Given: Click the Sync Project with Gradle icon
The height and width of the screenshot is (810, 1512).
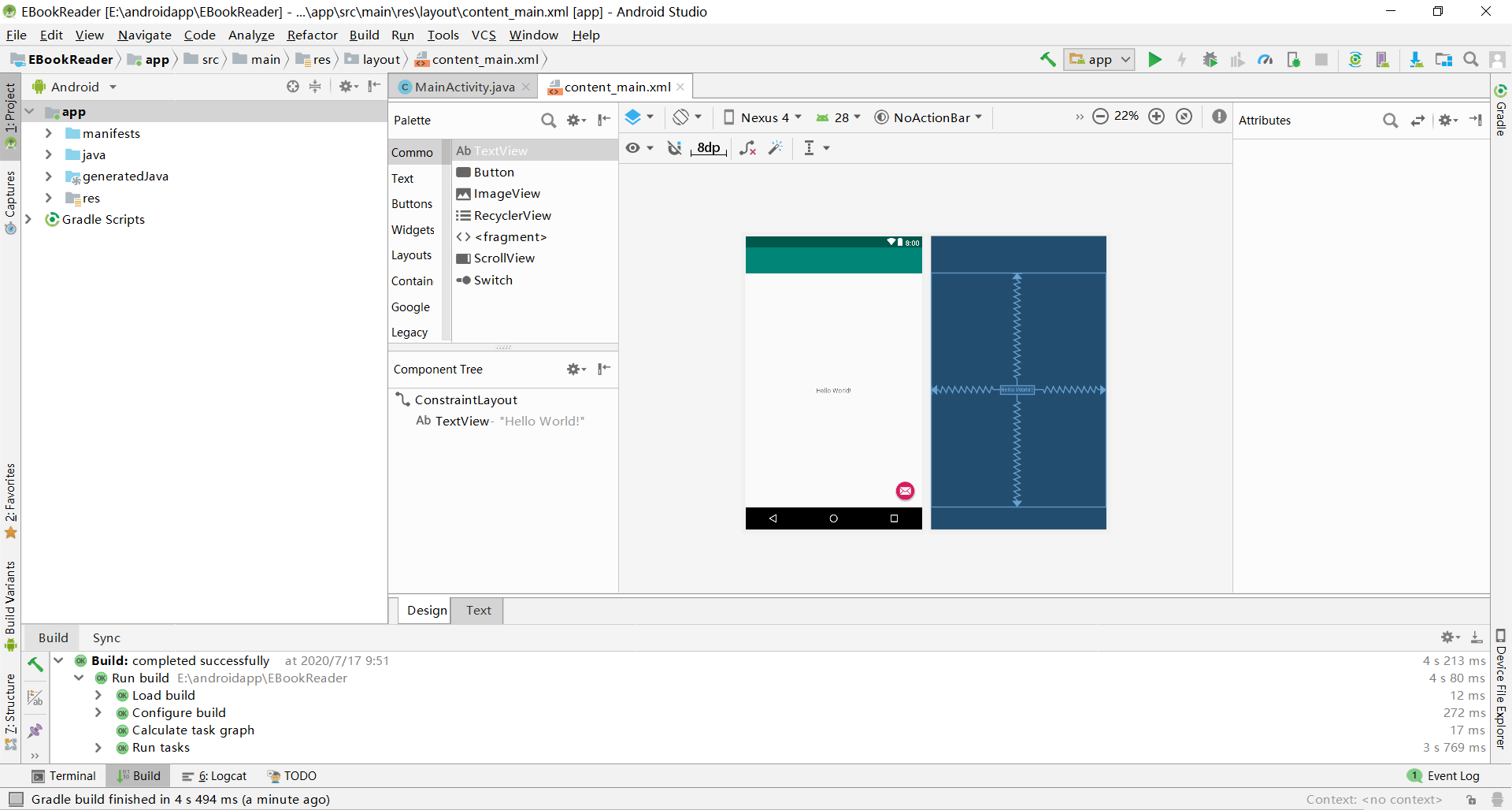Looking at the screenshot, I should 1355,59.
